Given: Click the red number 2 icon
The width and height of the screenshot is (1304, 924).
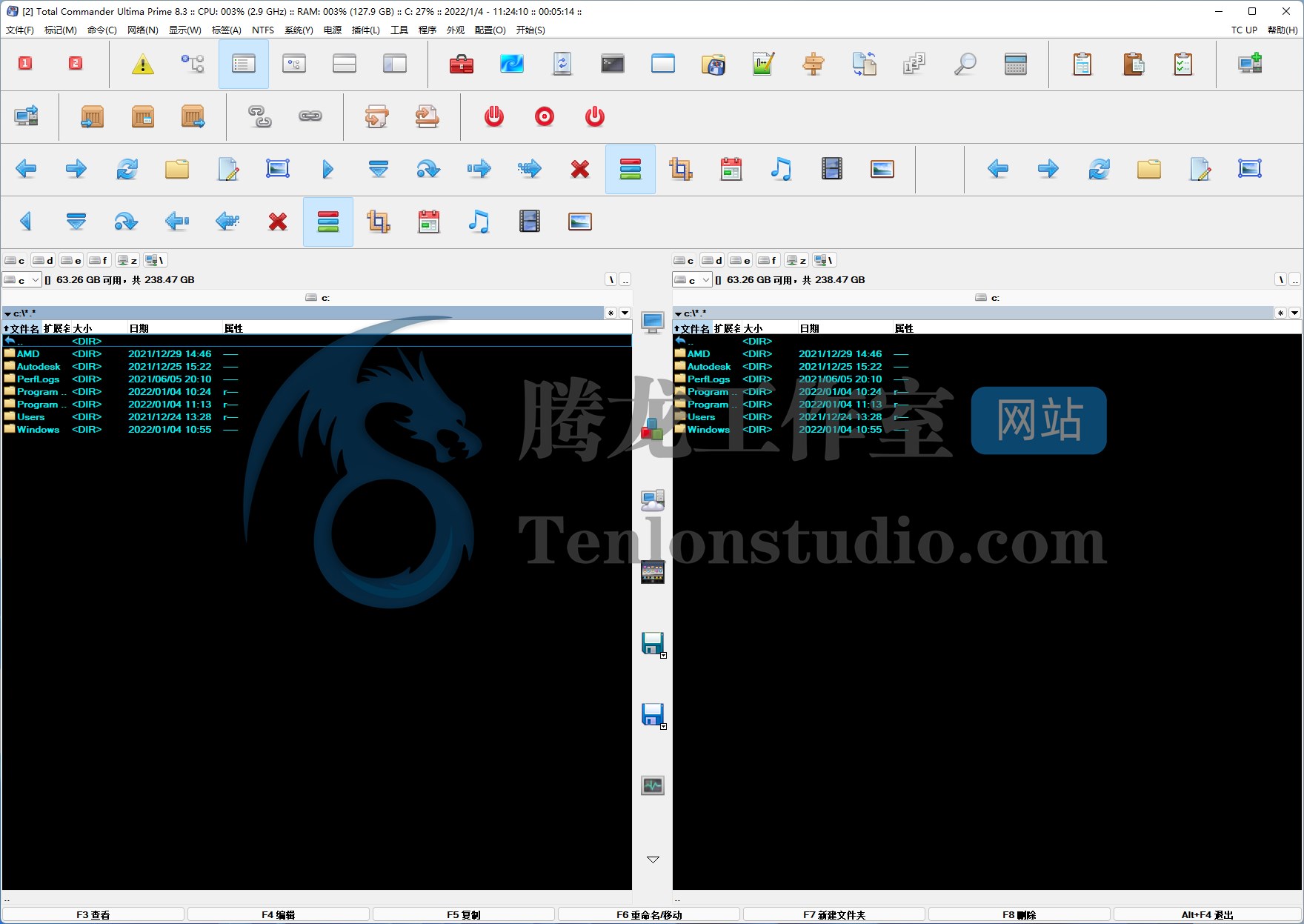Looking at the screenshot, I should click(76, 64).
